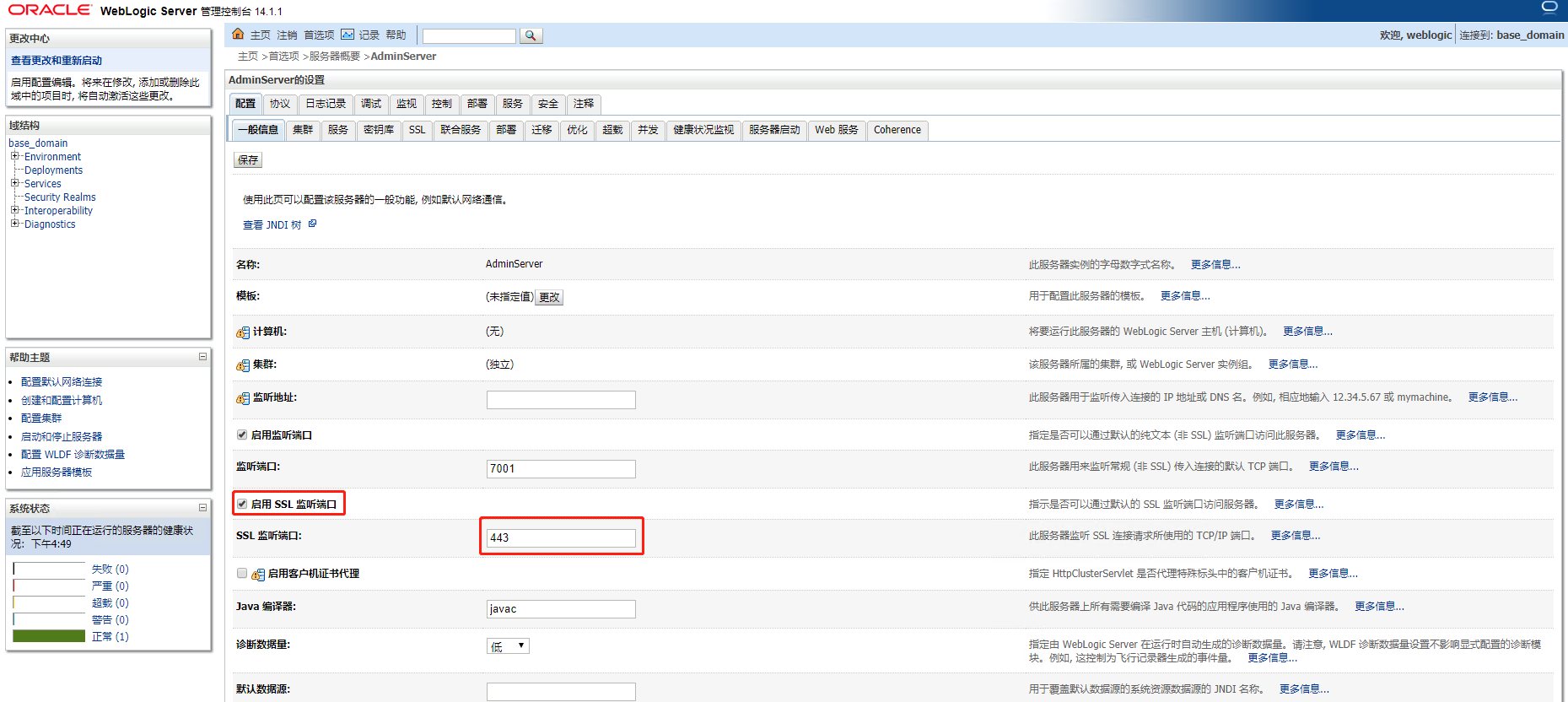The width and height of the screenshot is (1568, 702).
Task: Open the 诊断数据量 dropdown
Action: 509,646
